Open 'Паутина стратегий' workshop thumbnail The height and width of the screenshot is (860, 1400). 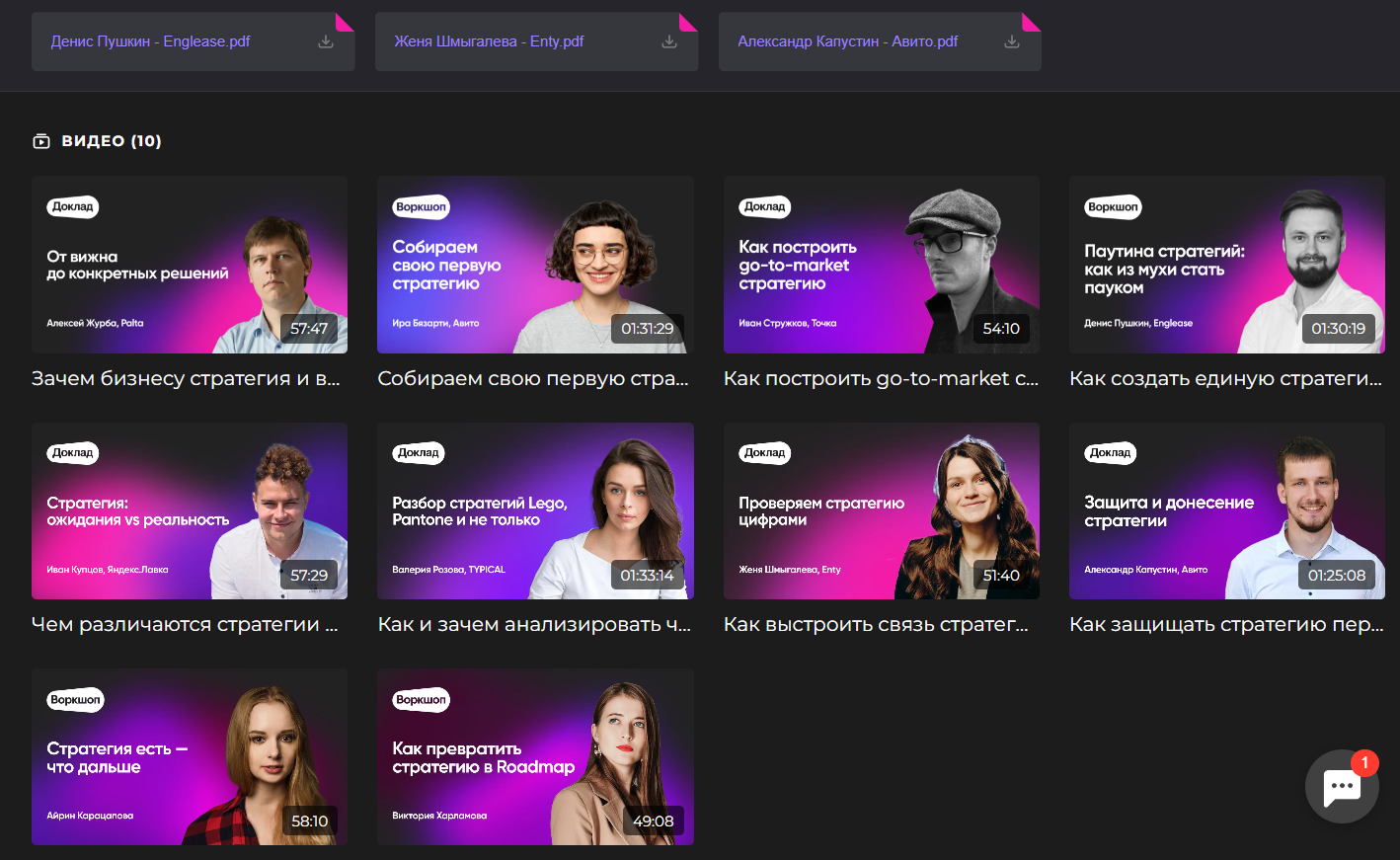click(x=1226, y=265)
